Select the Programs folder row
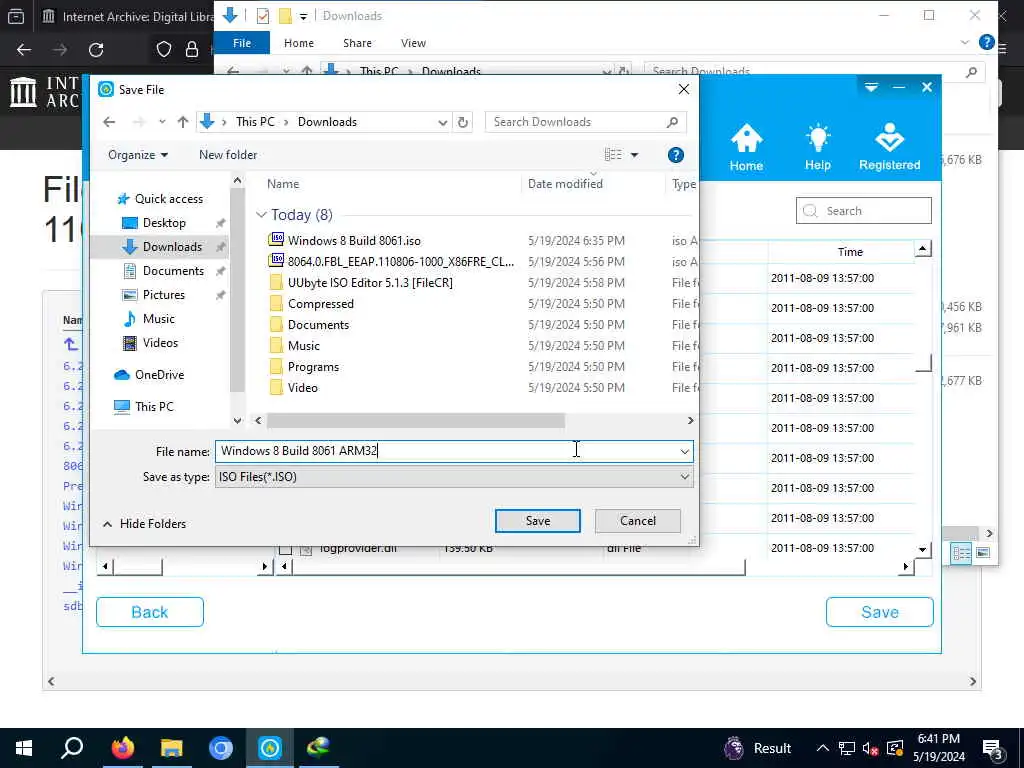1024x768 pixels. pos(313,366)
